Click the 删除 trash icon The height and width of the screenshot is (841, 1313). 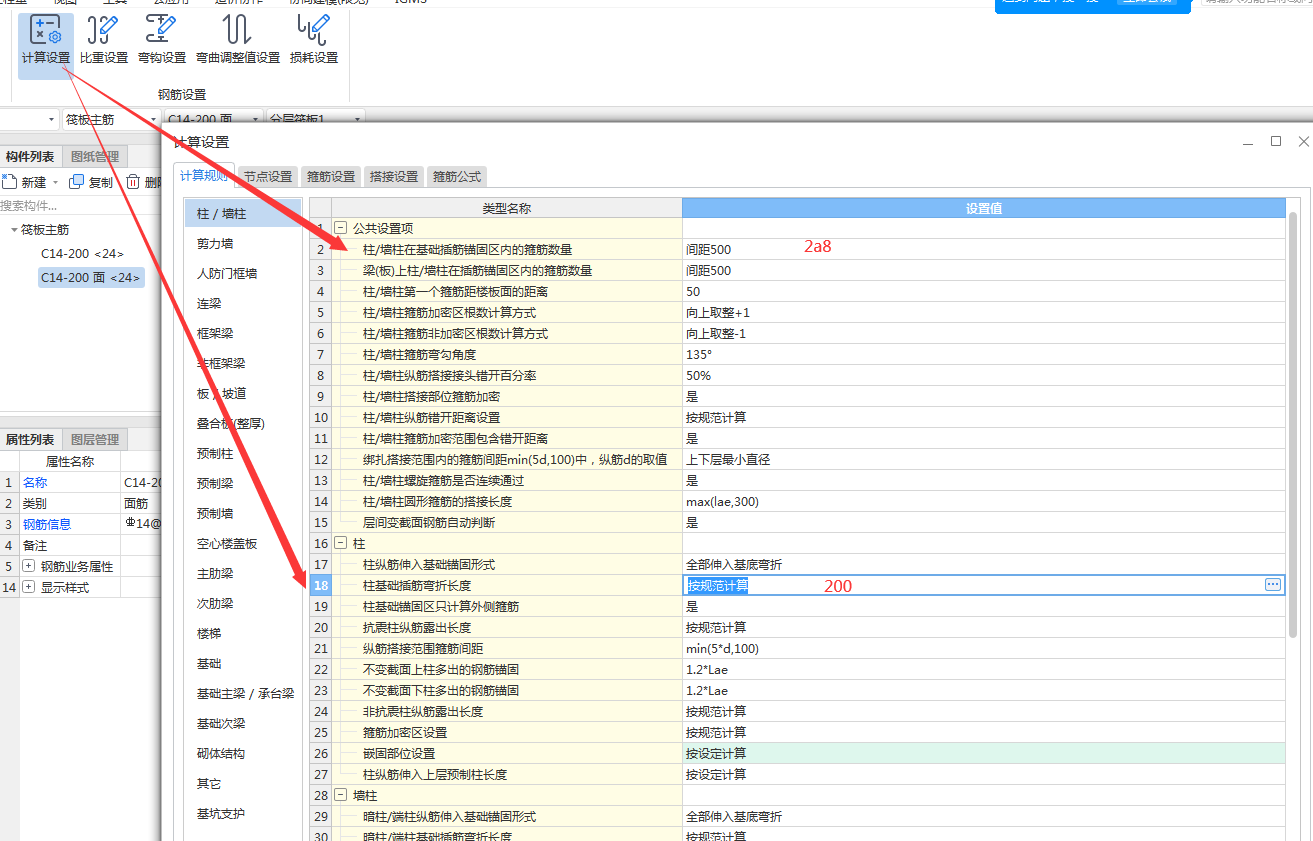[x=132, y=182]
